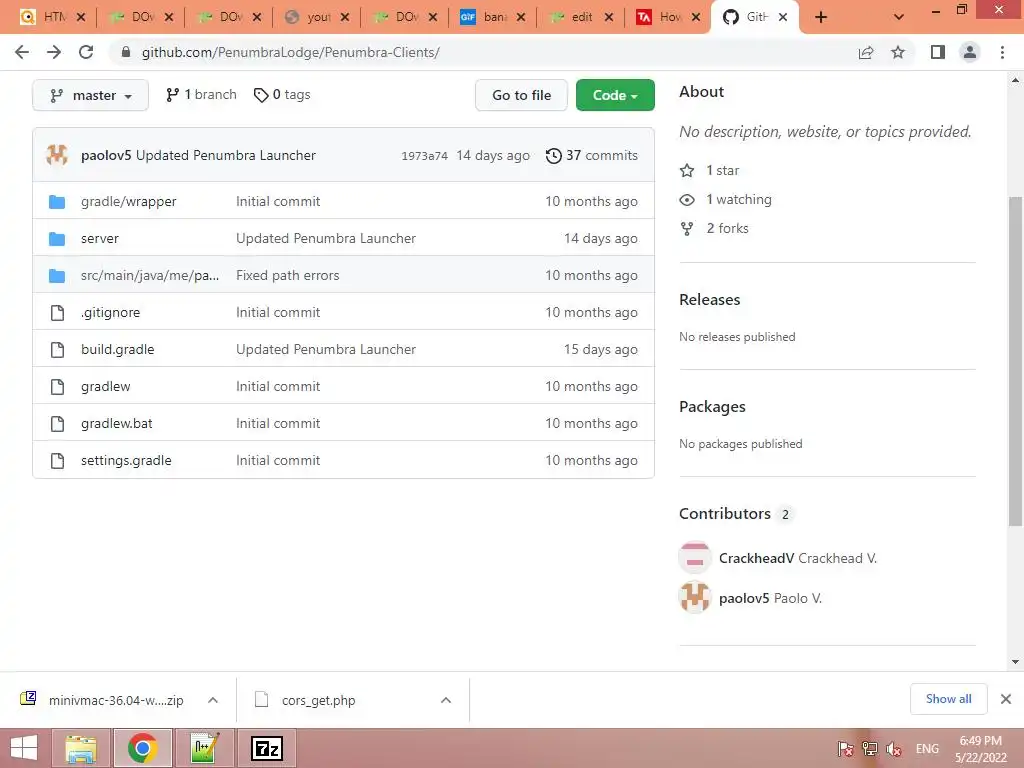
Task: Open the master branch dropdown
Action: tap(90, 95)
